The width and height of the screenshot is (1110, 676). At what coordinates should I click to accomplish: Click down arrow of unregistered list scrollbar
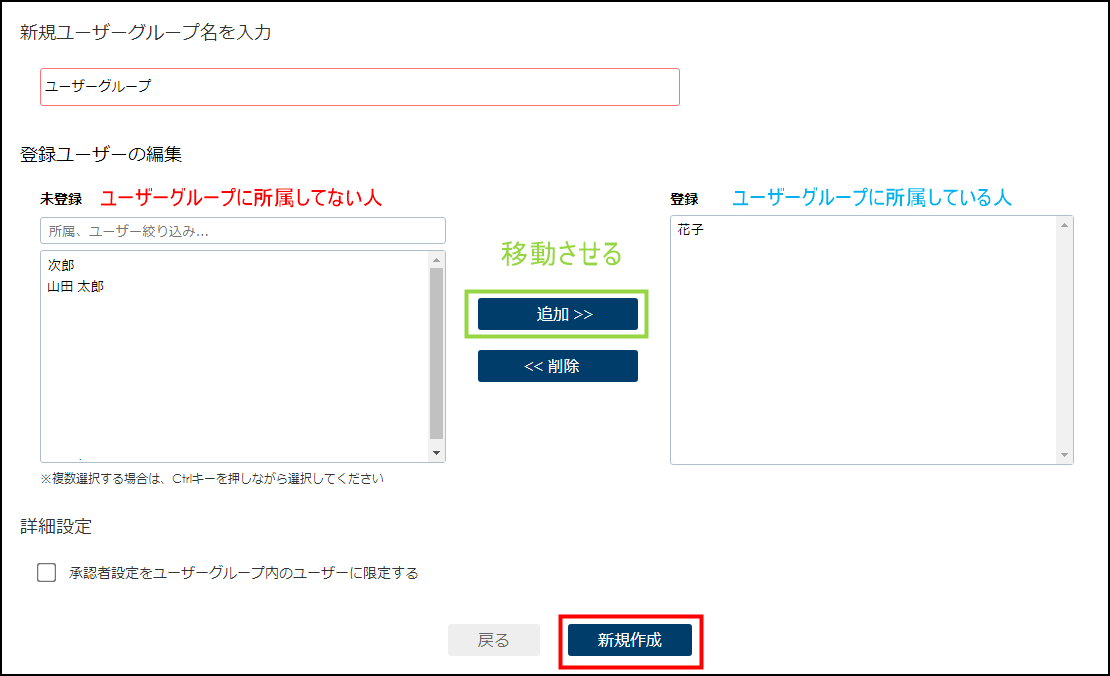[x=436, y=453]
